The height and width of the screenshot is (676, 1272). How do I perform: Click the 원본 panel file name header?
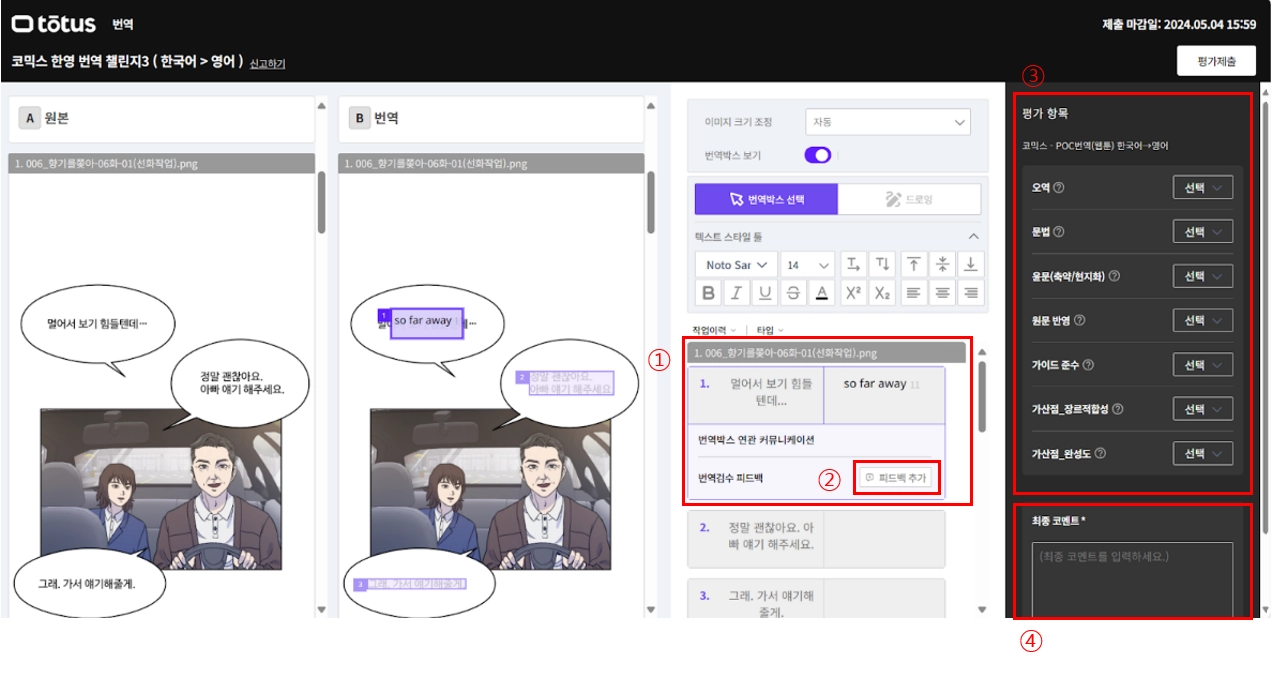(160, 164)
